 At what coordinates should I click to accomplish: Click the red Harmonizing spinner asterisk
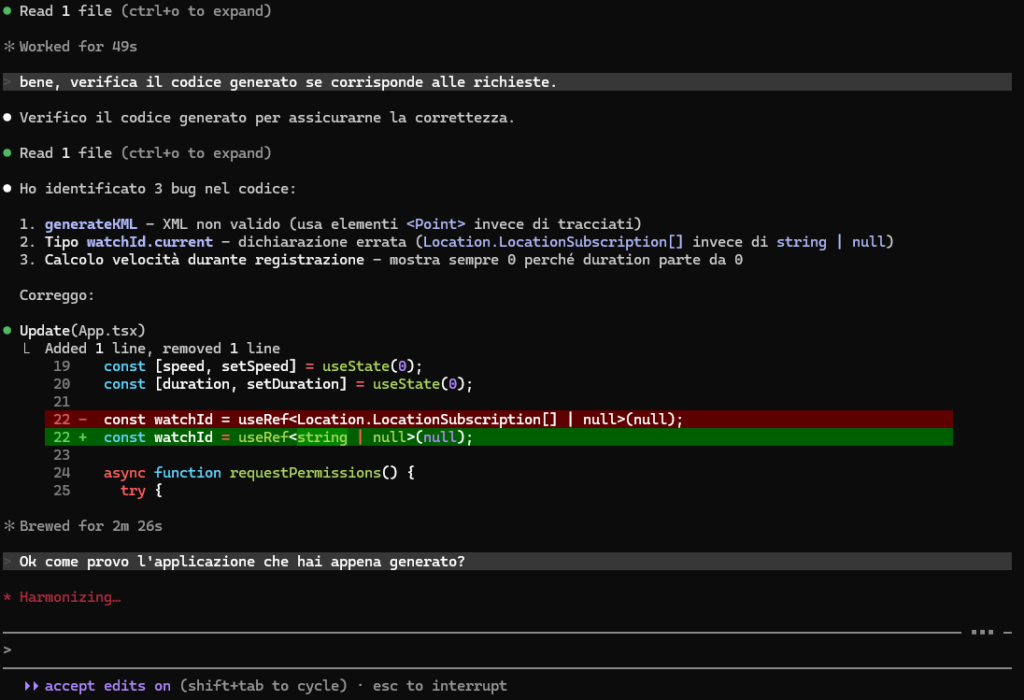tap(8, 597)
